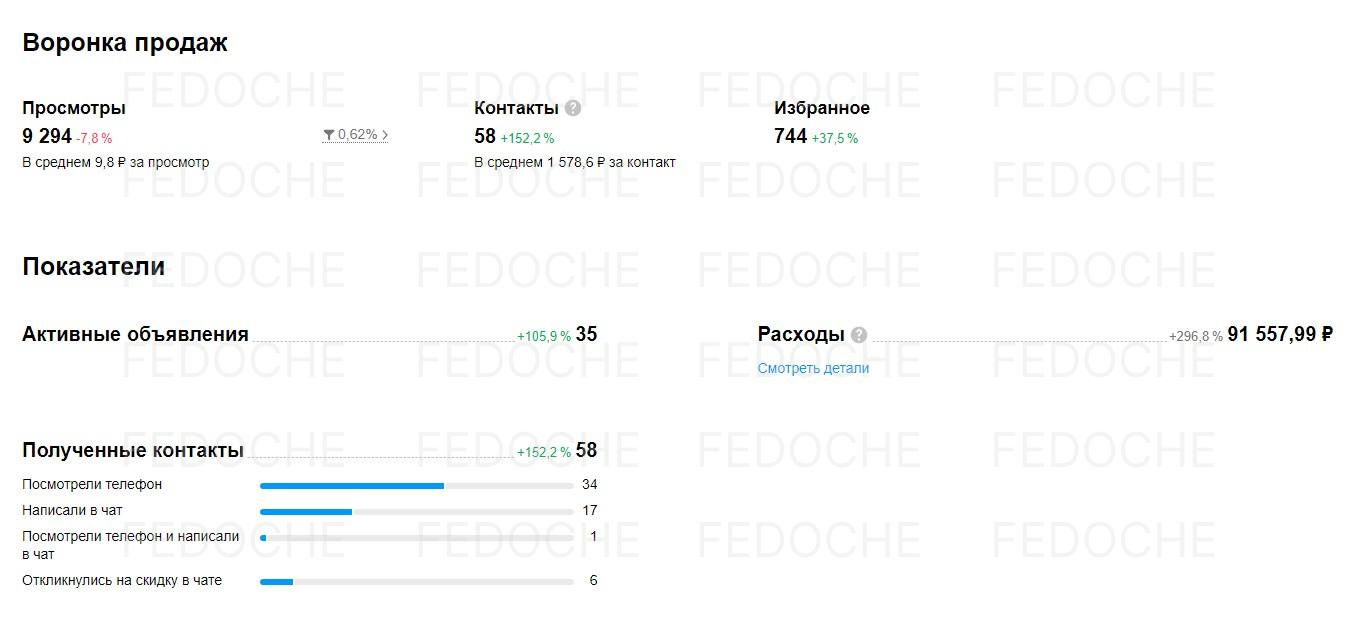Click the +296,8 % expenses change
Image resolution: width=1356 pixels, height=630 pixels.
tap(1195, 337)
